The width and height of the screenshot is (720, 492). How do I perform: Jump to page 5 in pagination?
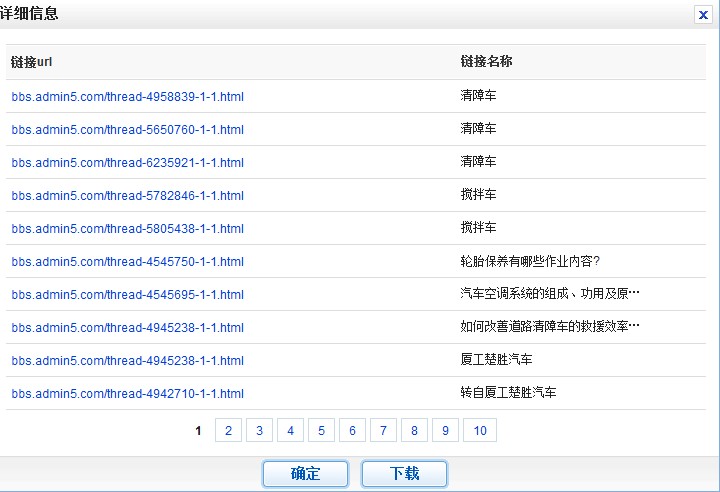coord(321,430)
